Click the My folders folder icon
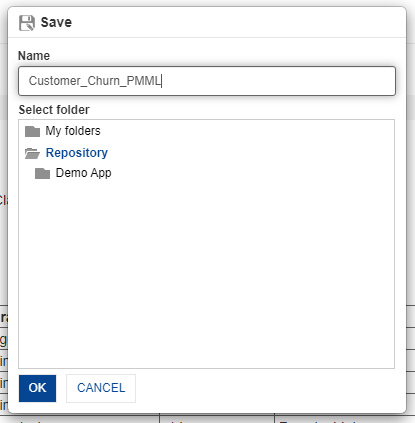Viewport: 415px width, 423px height. click(x=32, y=131)
